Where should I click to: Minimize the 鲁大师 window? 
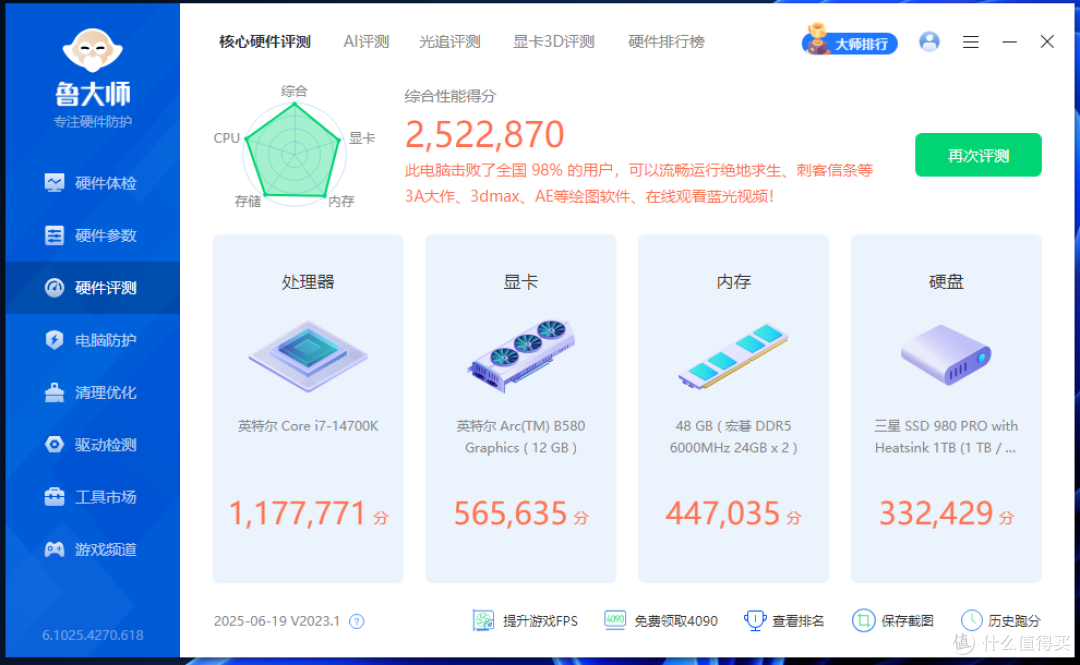click(x=1009, y=43)
